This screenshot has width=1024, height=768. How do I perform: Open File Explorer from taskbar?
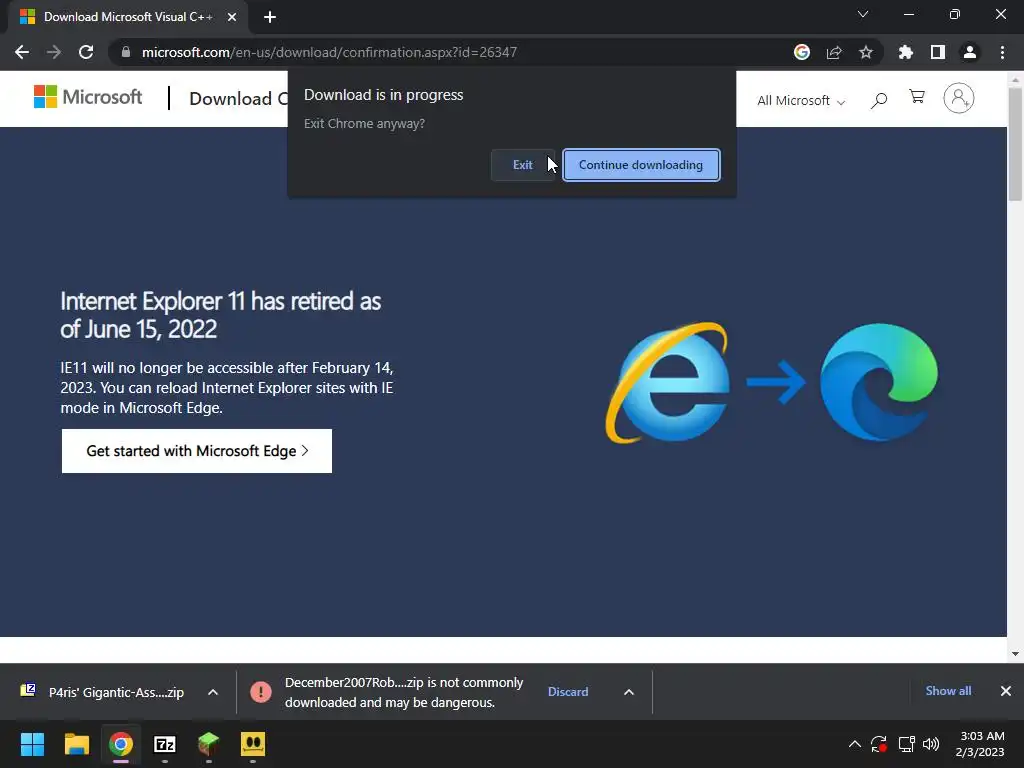pyautogui.click(x=76, y=744)
